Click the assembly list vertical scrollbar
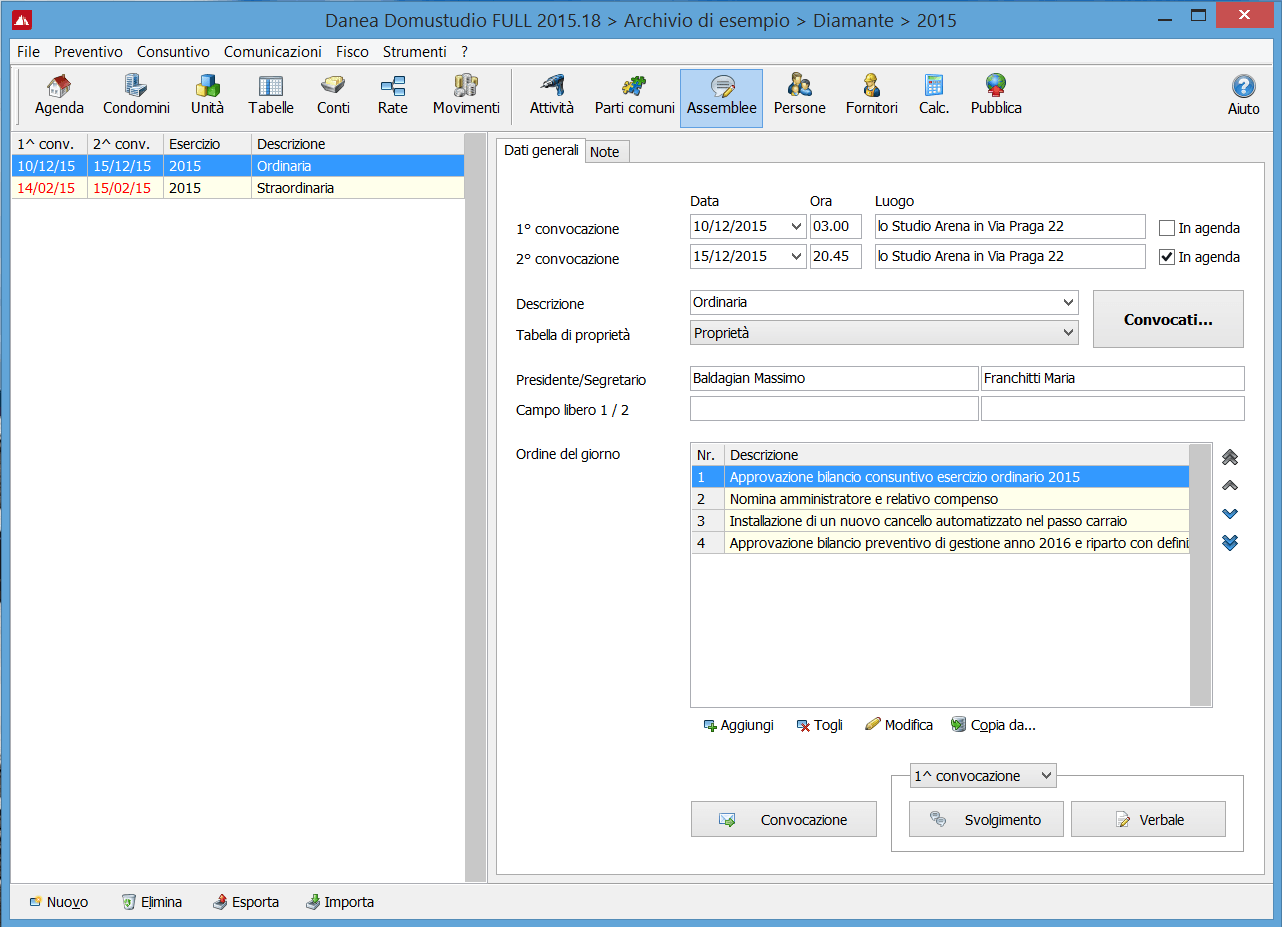 [x=474, y=507]
